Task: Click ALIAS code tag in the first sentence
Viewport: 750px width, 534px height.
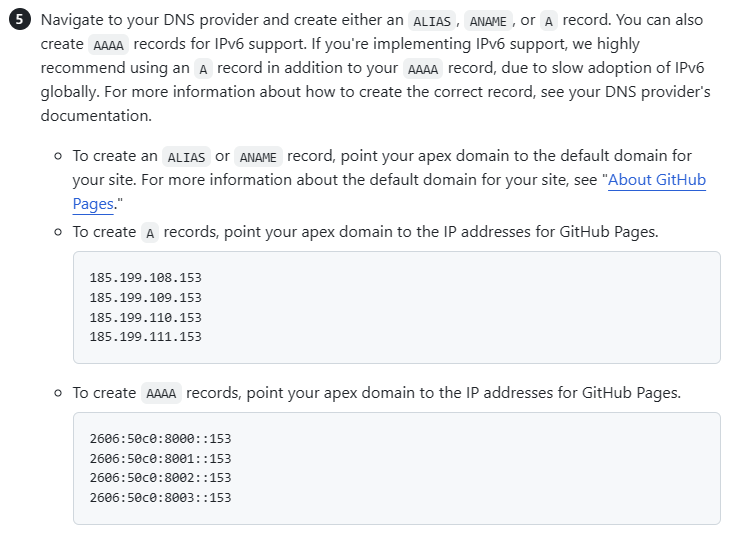Action: (432, 21)
